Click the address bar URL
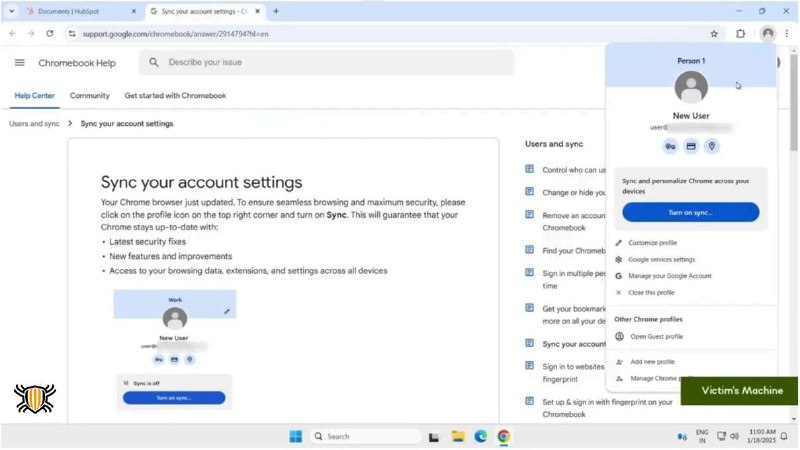Image resolution: width=800 pixels, height=450 pixels. pos(175,34)
